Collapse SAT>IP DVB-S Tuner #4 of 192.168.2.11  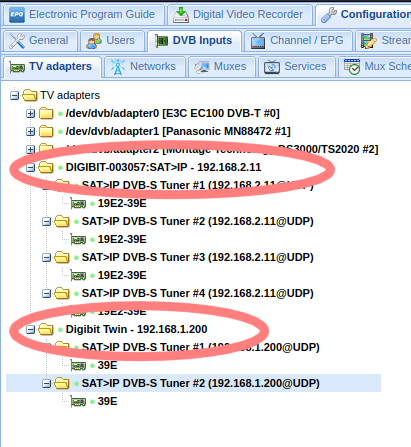[46, 294]
